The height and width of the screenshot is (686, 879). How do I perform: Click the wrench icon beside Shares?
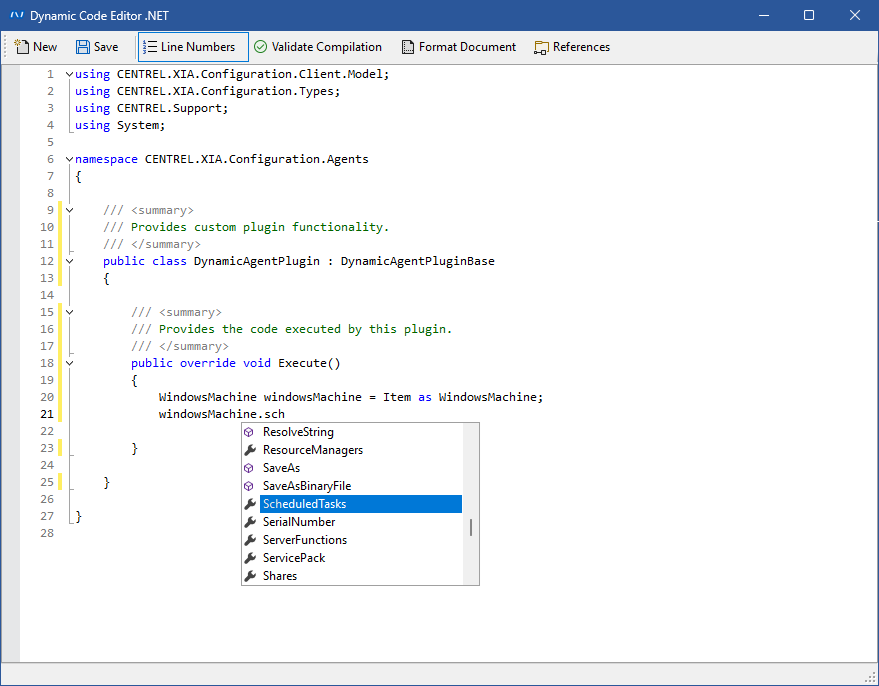point(251,576)
